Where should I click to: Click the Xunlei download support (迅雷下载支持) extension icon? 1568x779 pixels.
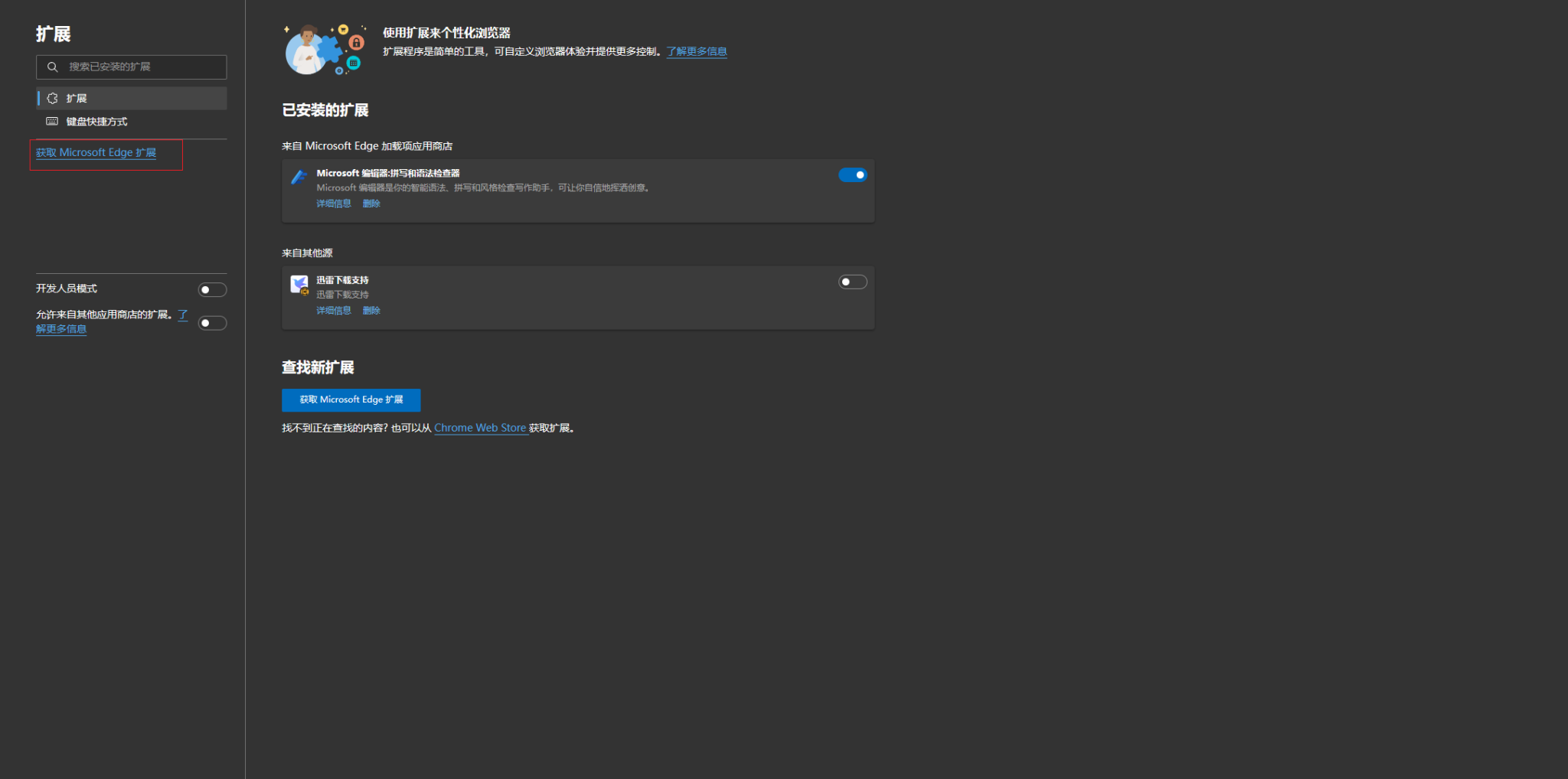tap(299, 285)
